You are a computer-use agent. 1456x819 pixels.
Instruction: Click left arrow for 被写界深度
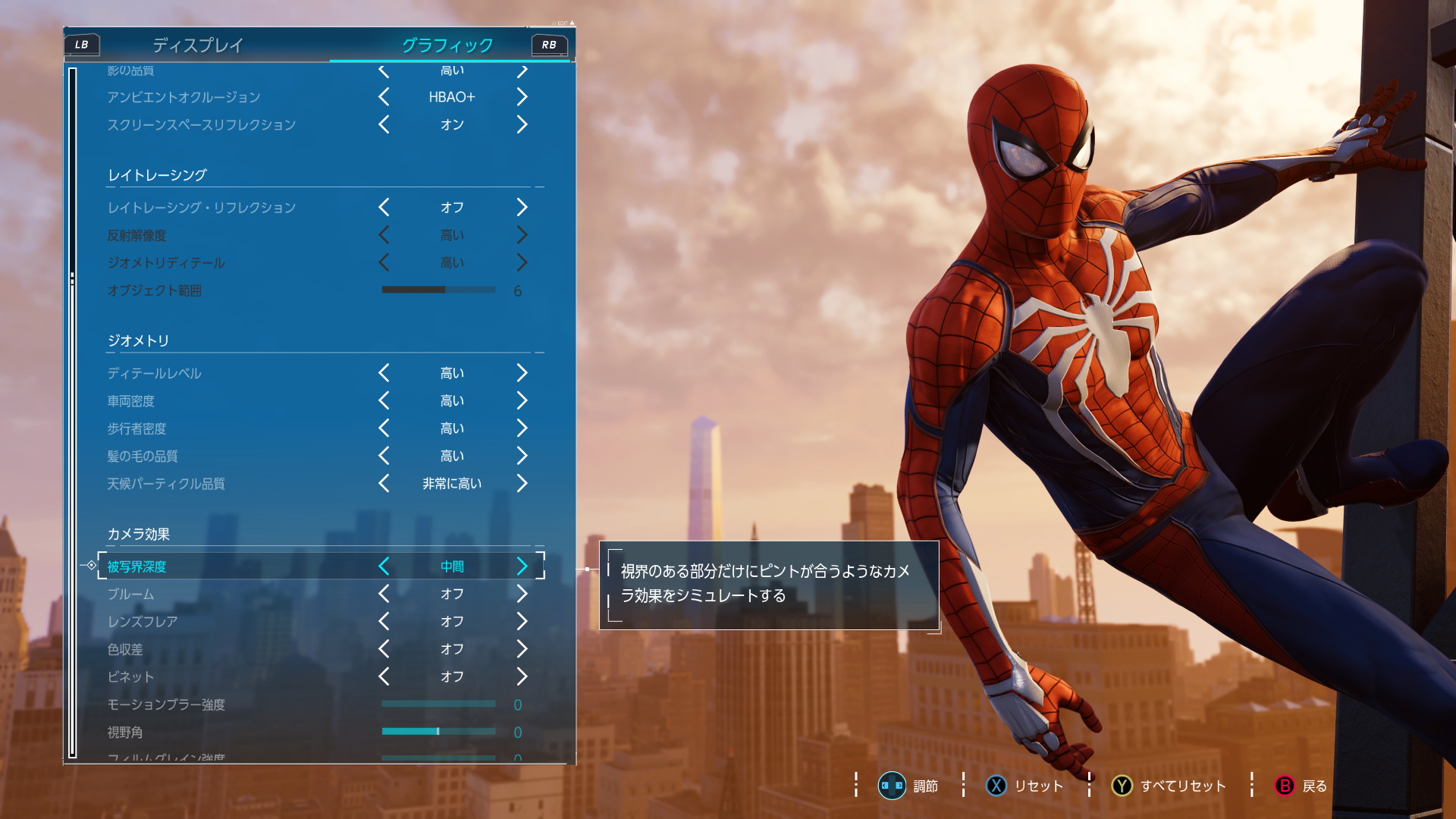[384, 566]
